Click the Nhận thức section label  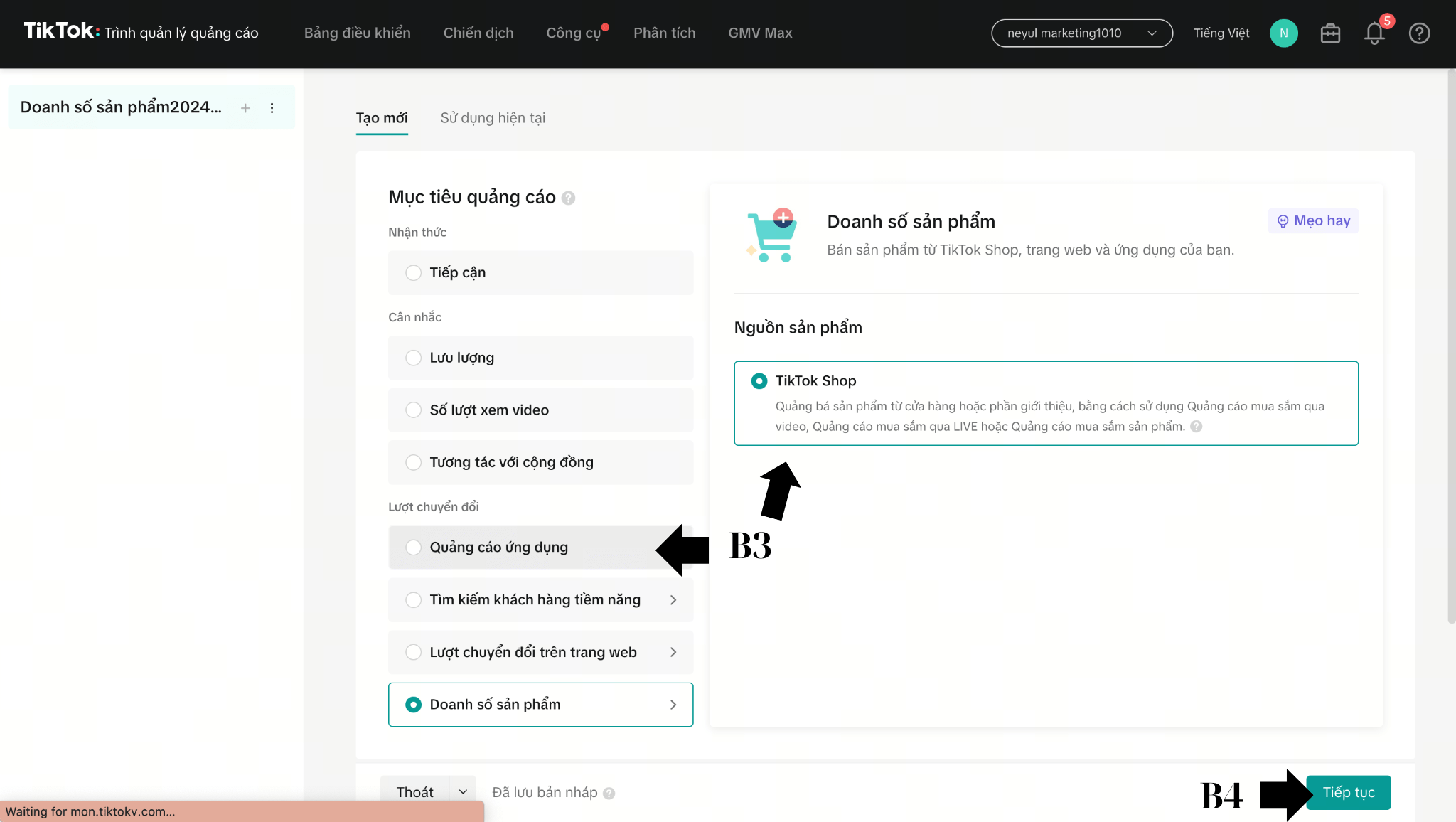(417, 233)
